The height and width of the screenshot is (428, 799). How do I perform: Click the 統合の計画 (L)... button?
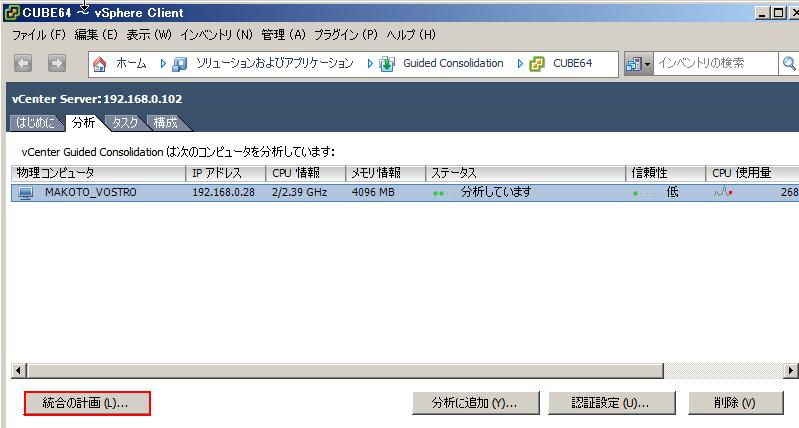pyautogui.click(x=87, y=403)
